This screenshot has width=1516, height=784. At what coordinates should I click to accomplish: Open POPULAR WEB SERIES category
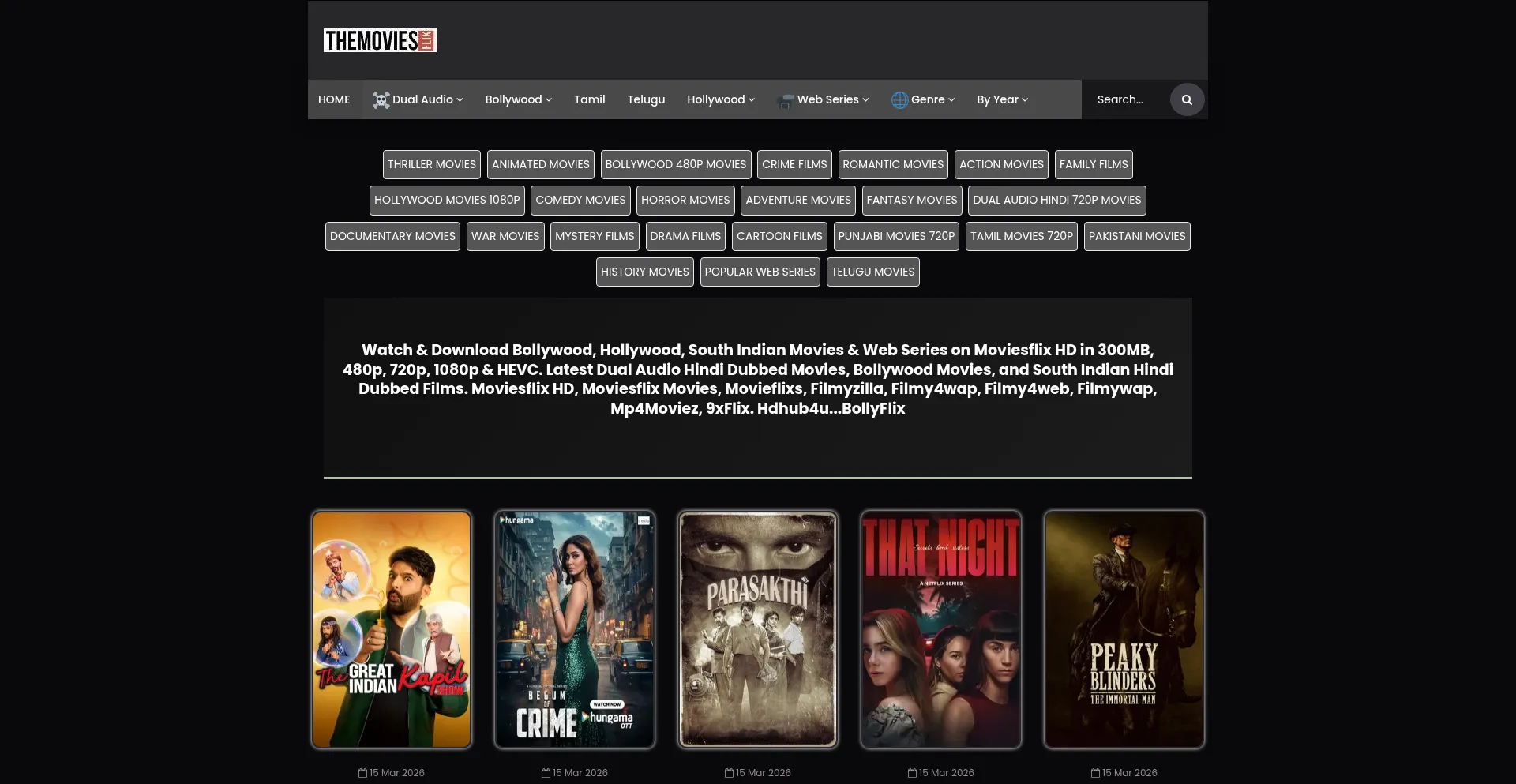point(760,272)
